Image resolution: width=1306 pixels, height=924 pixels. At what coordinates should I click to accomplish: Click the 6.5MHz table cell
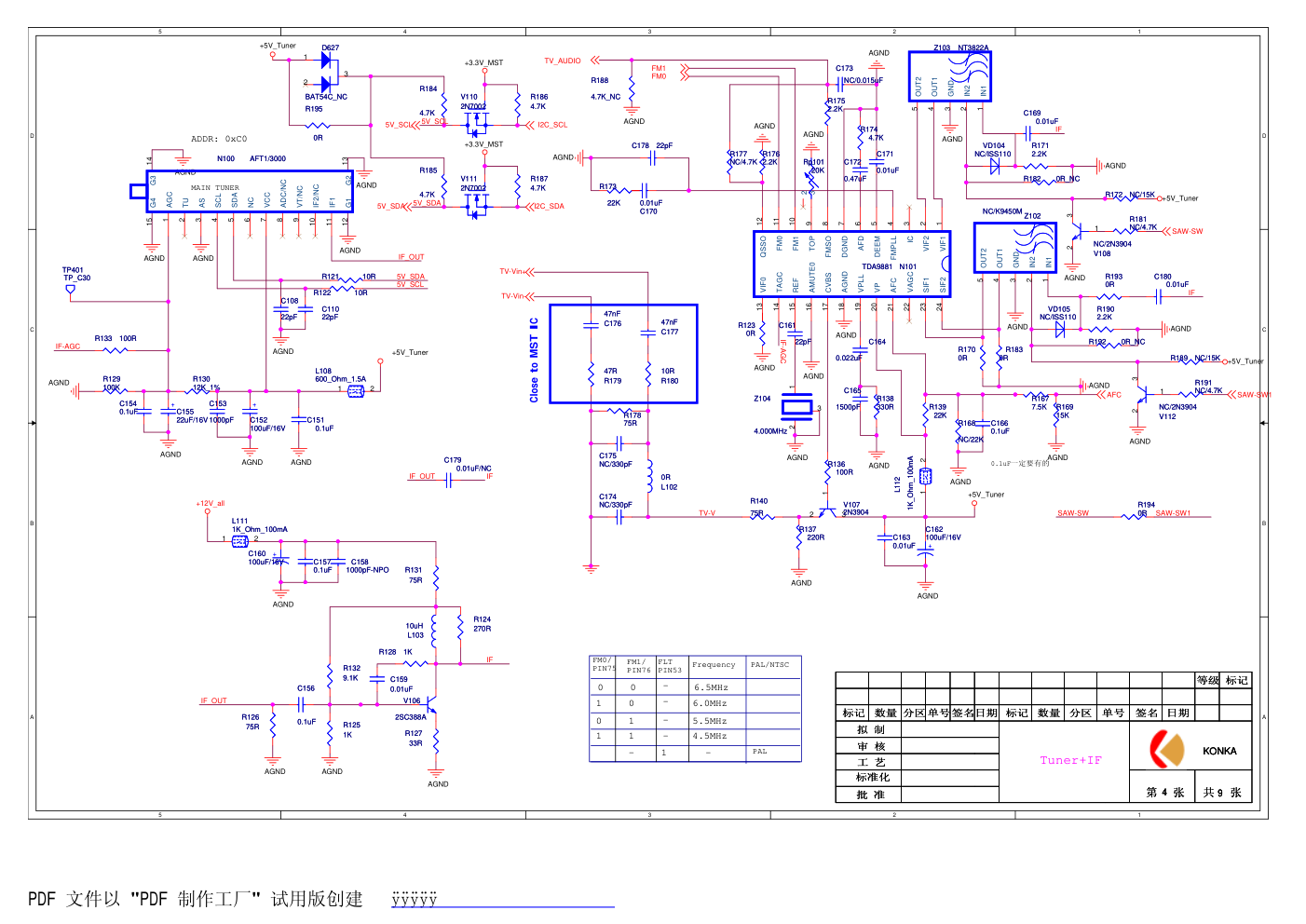coord(711,687)
